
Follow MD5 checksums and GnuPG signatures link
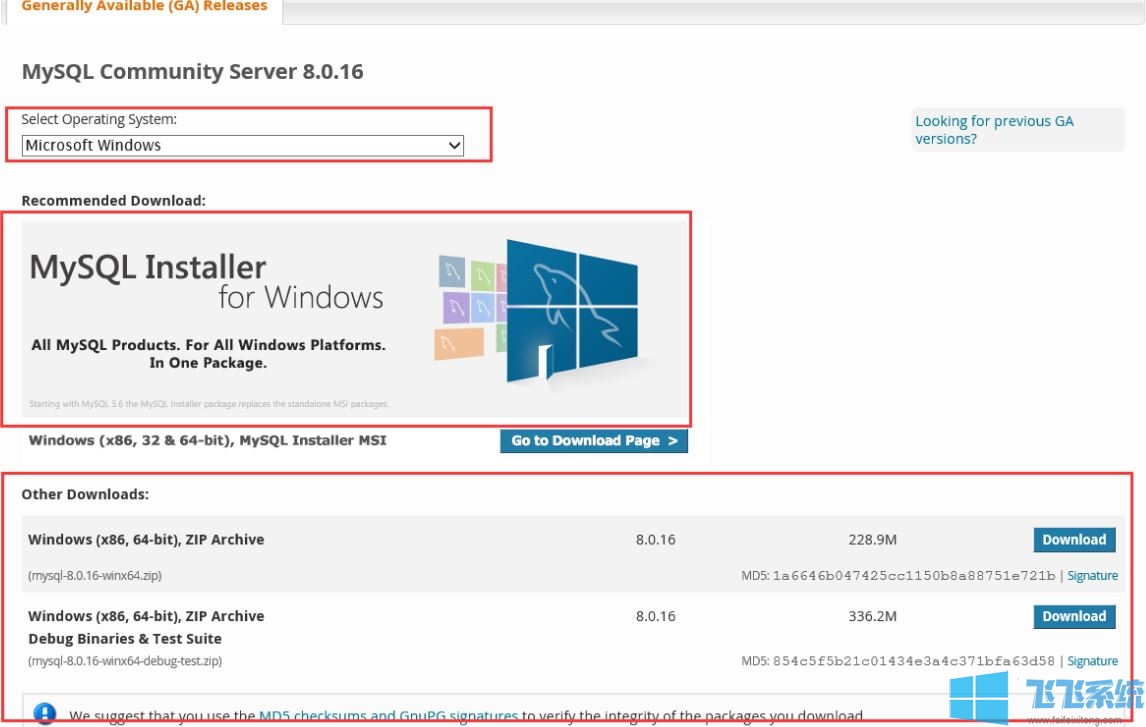coord(388,716)
